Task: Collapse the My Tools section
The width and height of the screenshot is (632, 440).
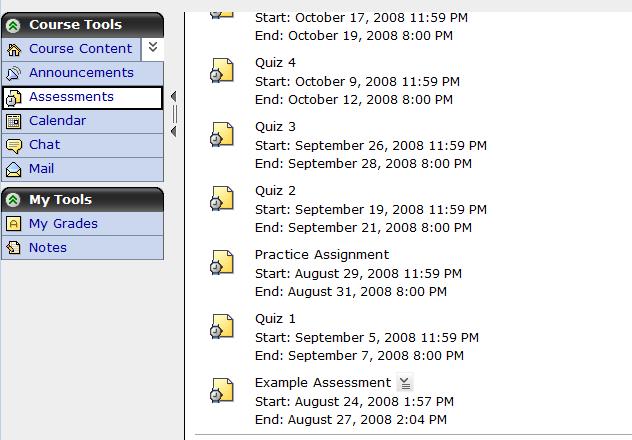Action: [x=13, y=200]
